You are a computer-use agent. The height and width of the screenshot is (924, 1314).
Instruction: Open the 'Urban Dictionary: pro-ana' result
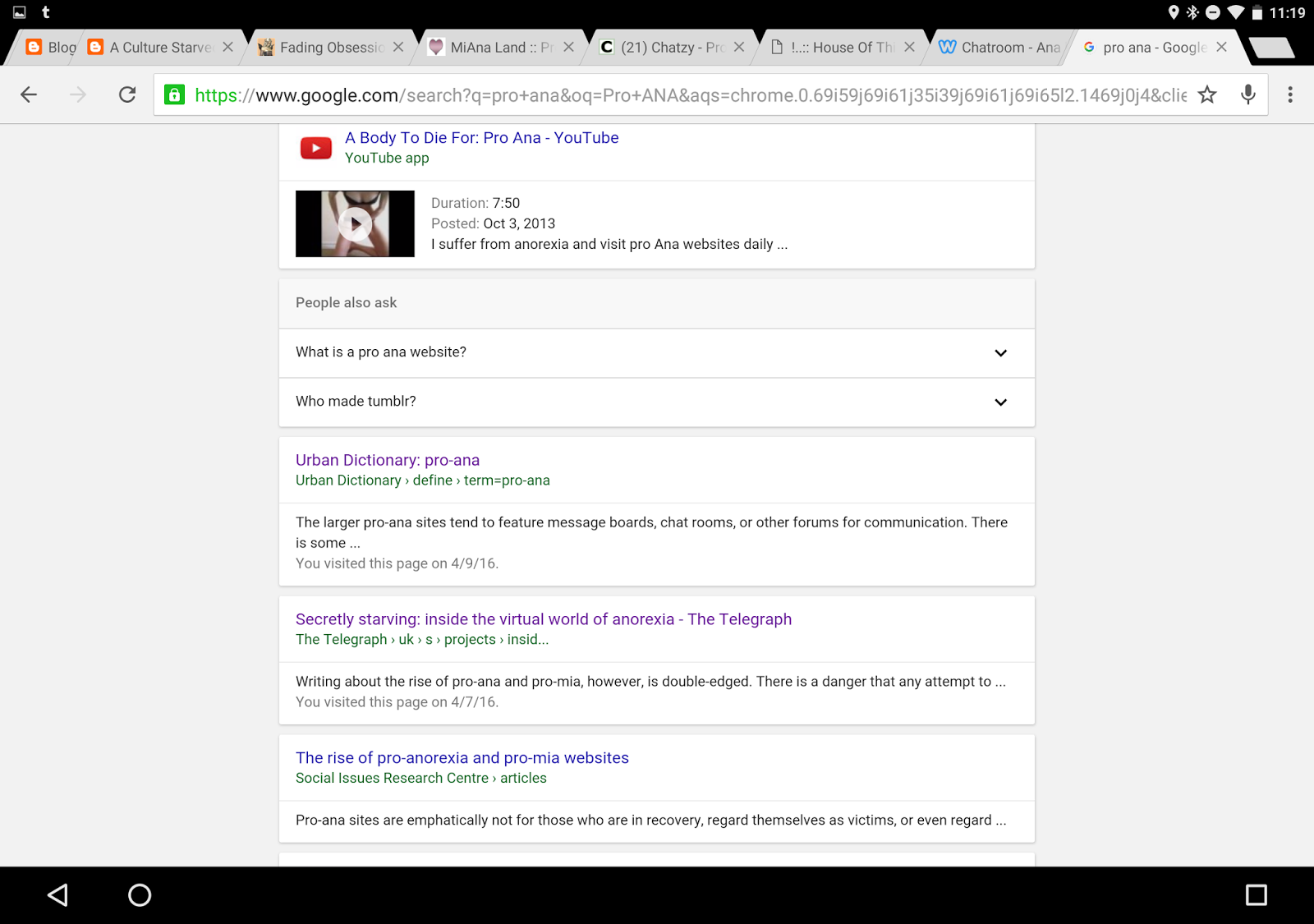point(388,460)
